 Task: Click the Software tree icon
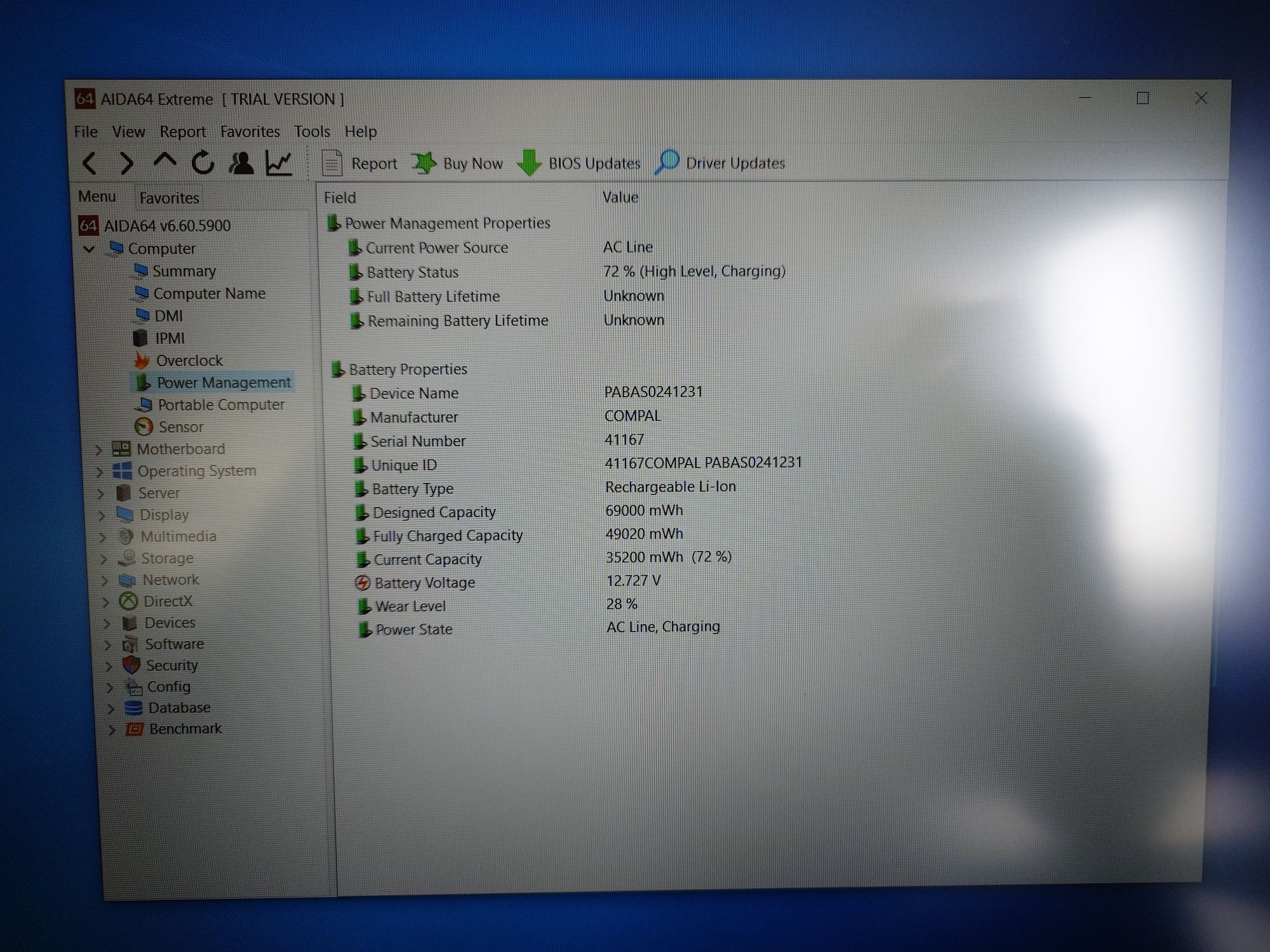(x=130, y=644)
